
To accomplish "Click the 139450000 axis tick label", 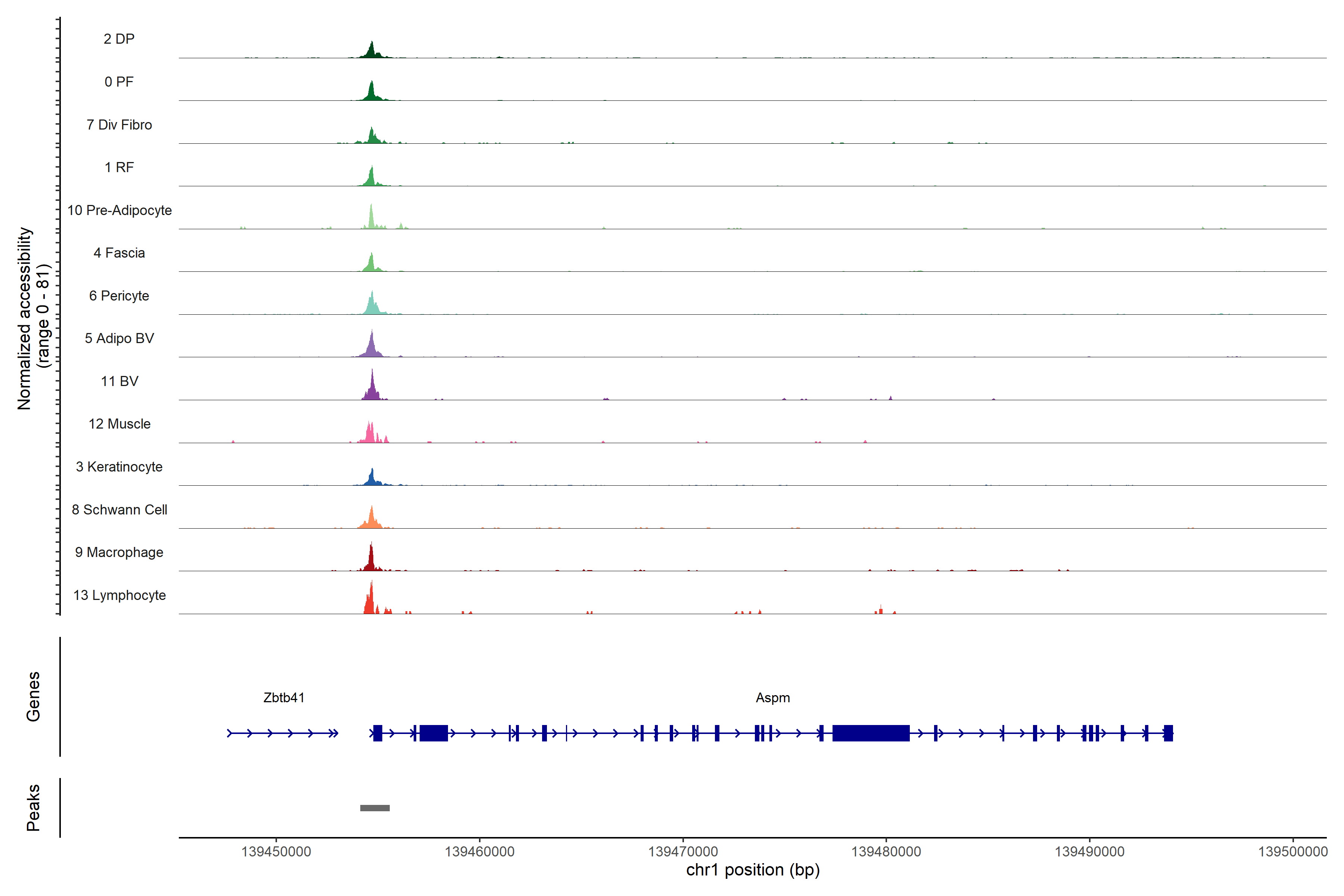I will (x=276, y=852).
